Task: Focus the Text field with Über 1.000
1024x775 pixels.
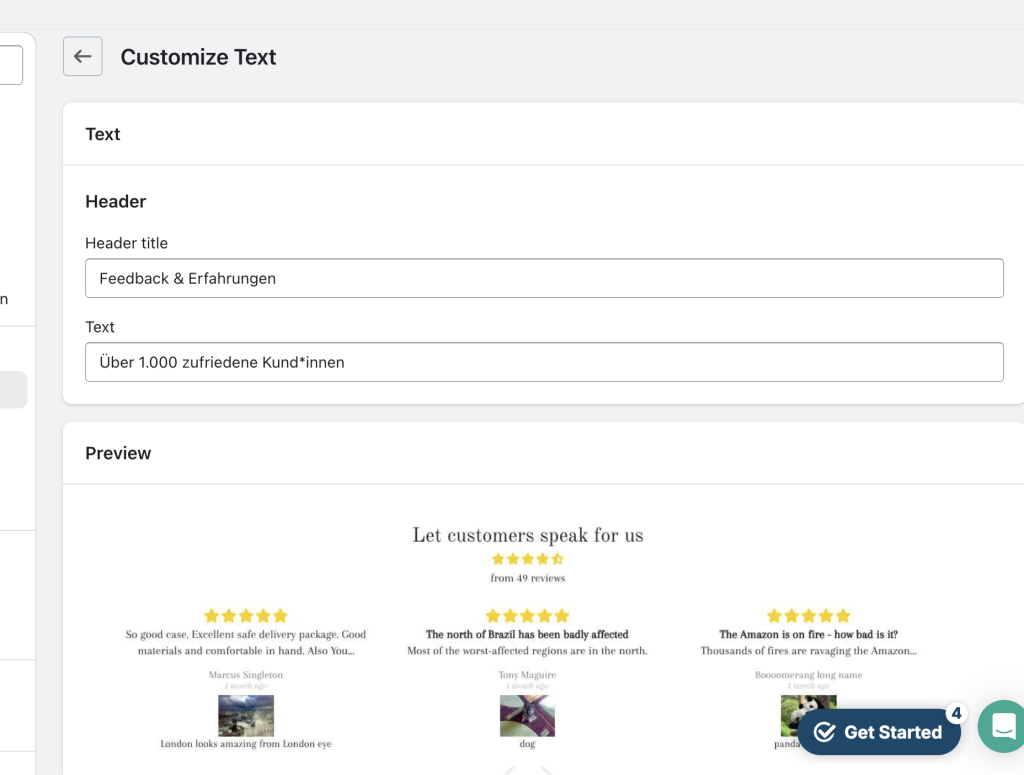Action: pyautogui.click(x=544, y=362)
